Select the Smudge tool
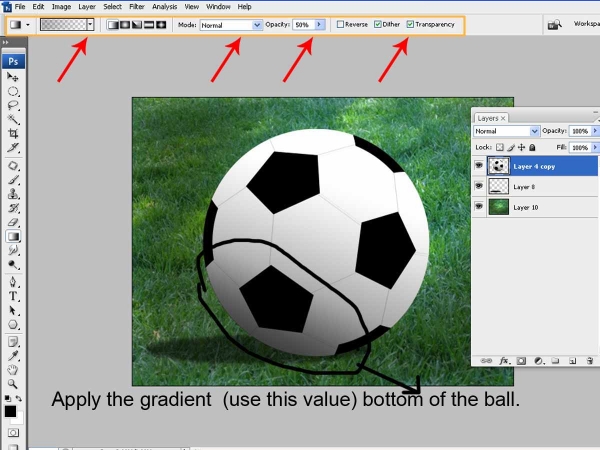The height and width of the screenshot is (450, 600). (x=13, y=250)
